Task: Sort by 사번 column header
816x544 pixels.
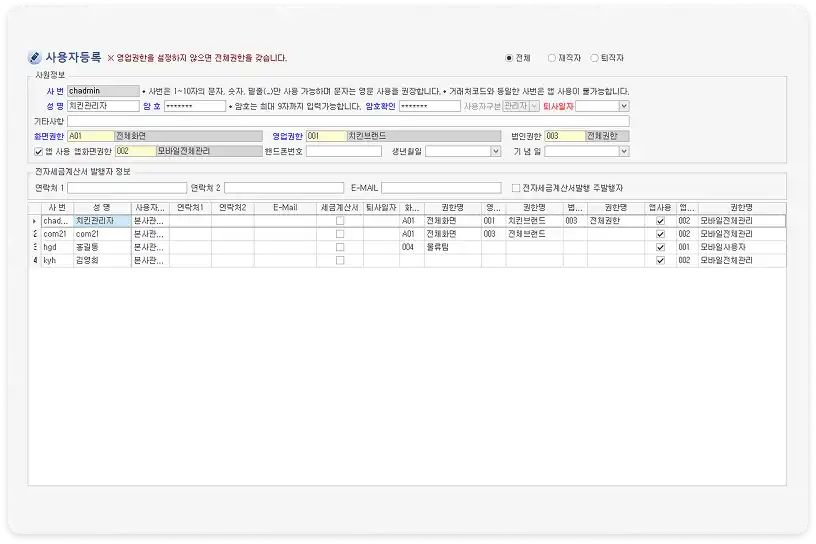Action: click(57, 208)
